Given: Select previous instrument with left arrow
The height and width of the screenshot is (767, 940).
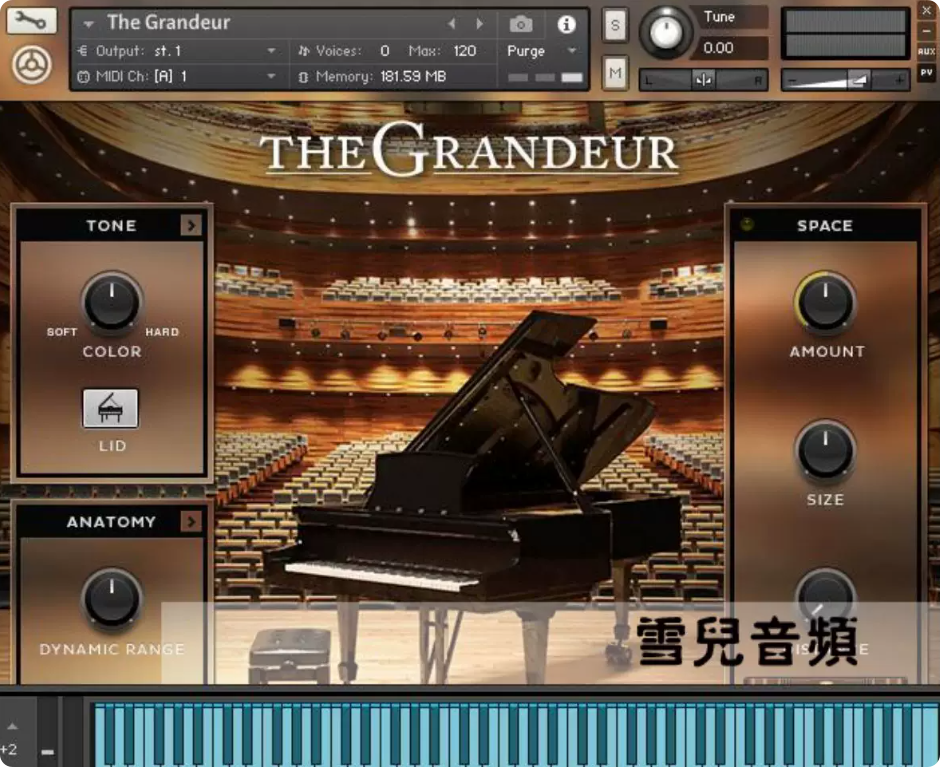Looking at the screenshot, I should click(452, 23).
